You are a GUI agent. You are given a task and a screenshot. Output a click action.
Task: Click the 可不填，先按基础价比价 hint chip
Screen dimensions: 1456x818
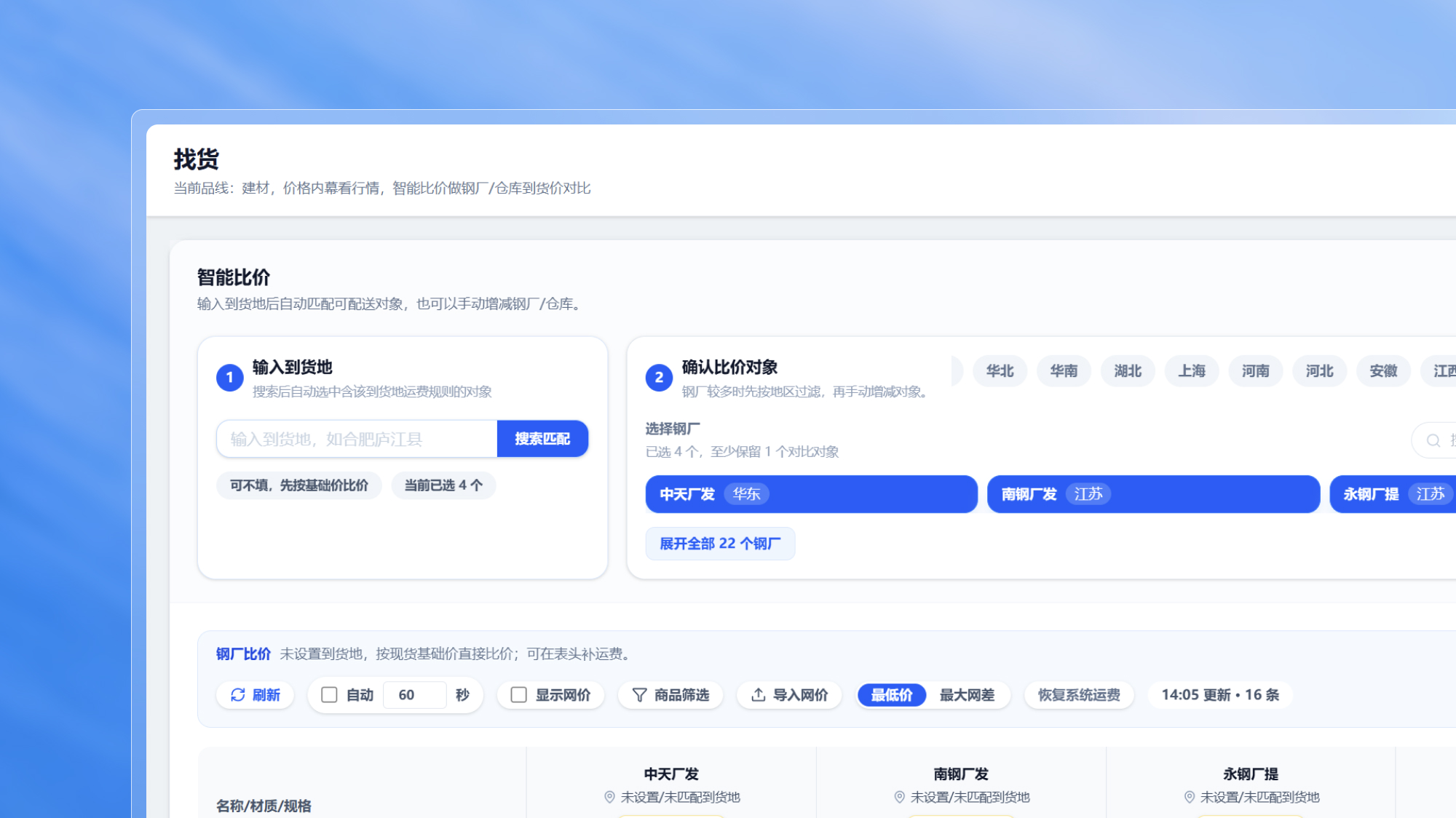click(x=299, y=485)
